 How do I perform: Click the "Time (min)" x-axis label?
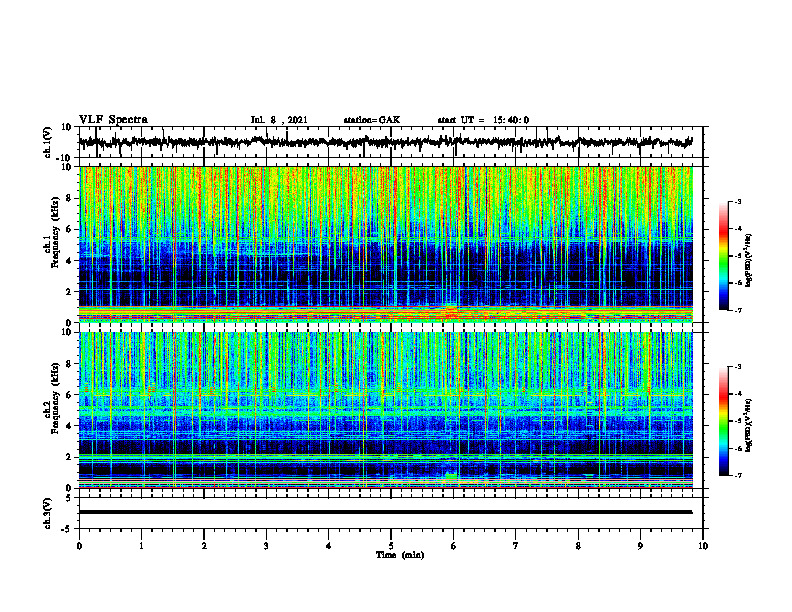[x=400, y=555]
